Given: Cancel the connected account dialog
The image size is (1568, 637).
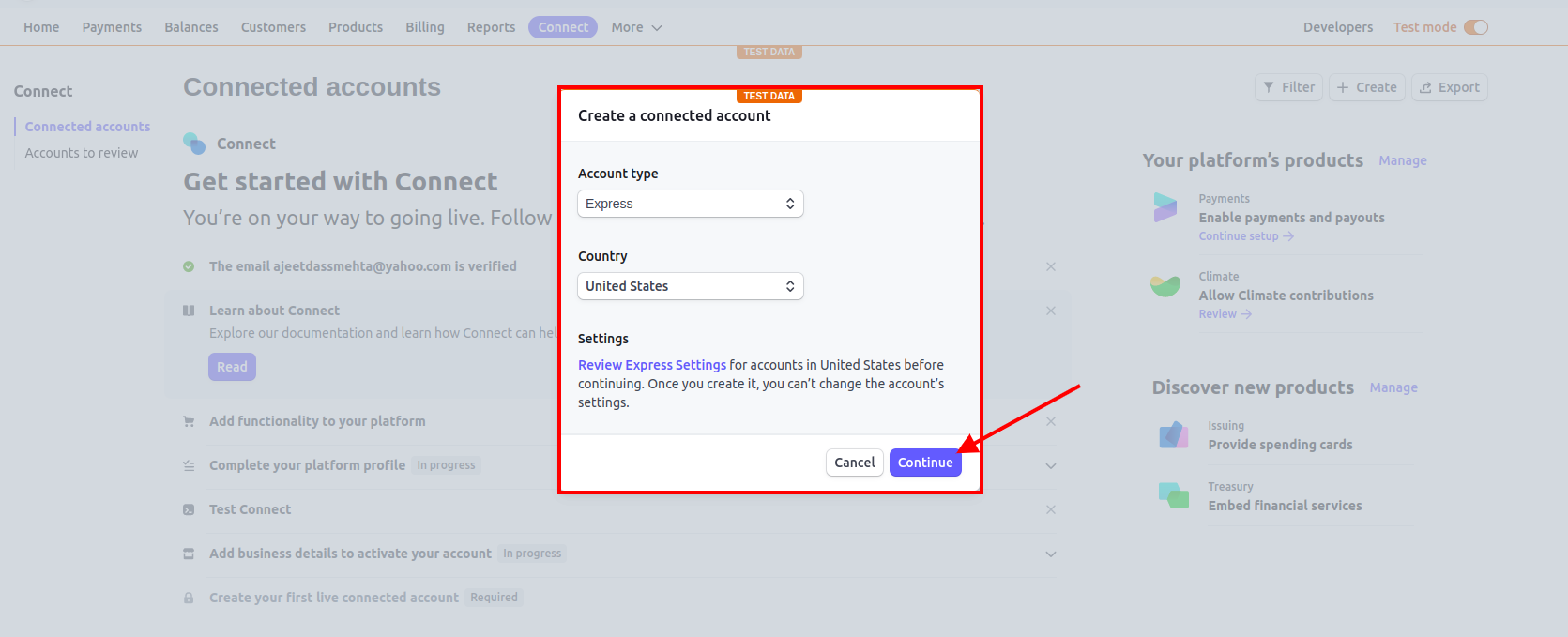Looking at the screenshot, I should pos(854,463).
